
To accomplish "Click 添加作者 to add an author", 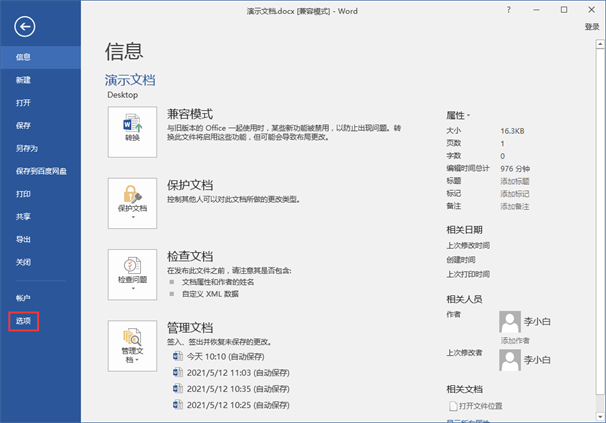I will [515, 340].
